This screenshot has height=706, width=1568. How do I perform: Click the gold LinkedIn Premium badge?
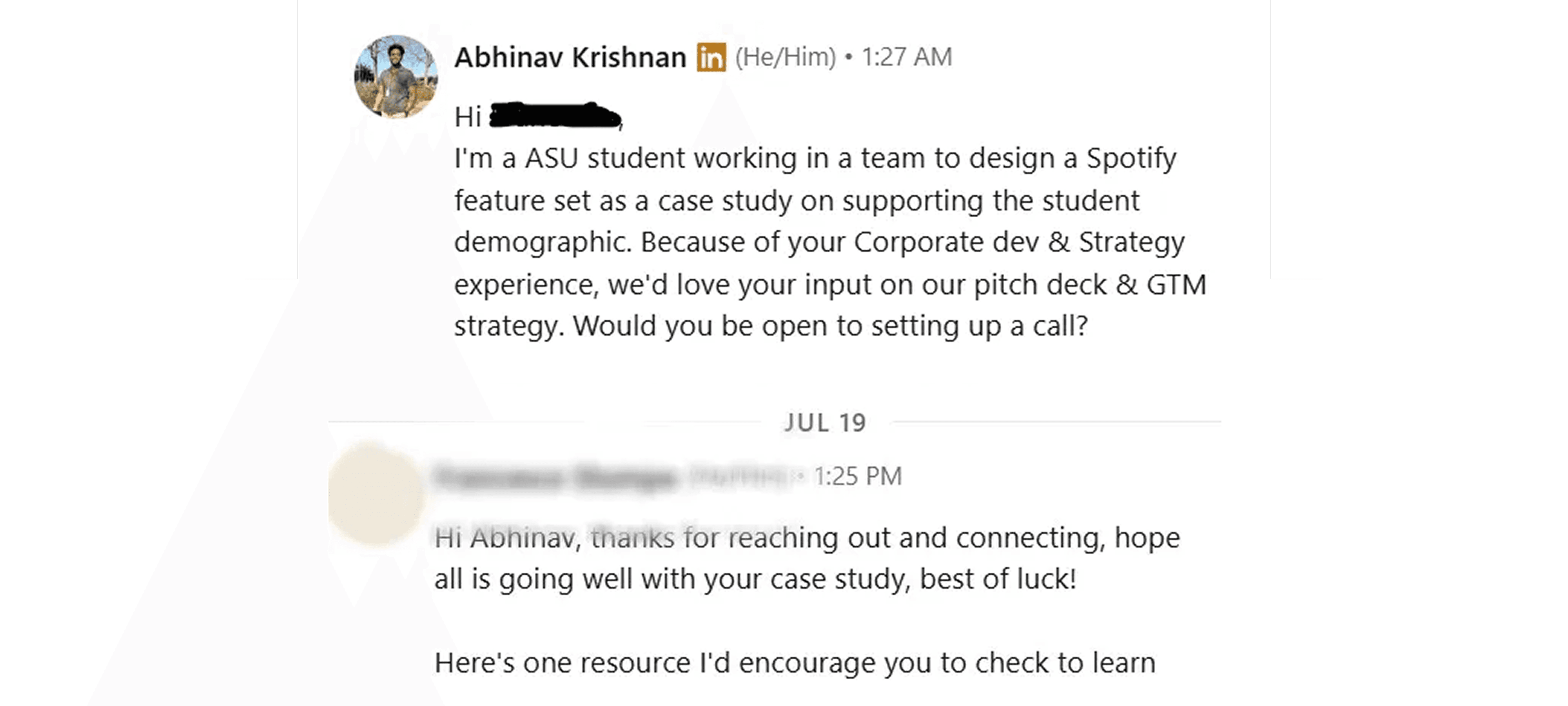point(711,58)
